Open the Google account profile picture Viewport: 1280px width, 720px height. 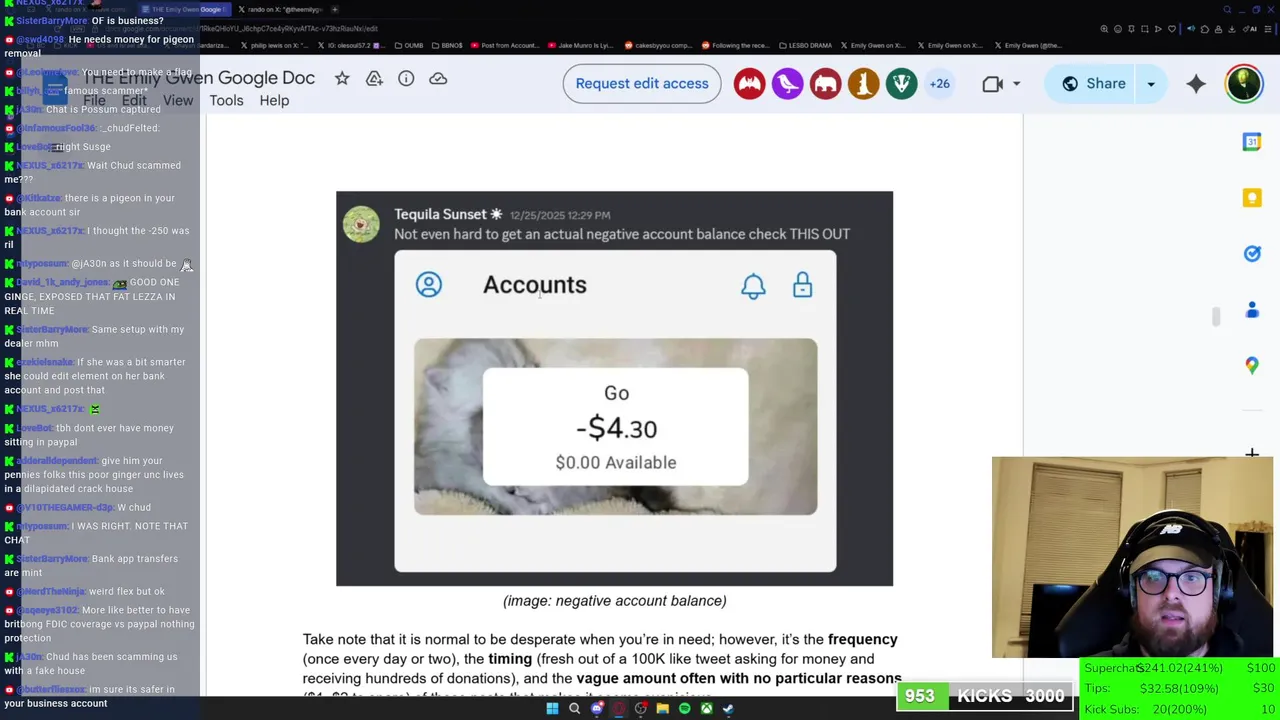1244,84
